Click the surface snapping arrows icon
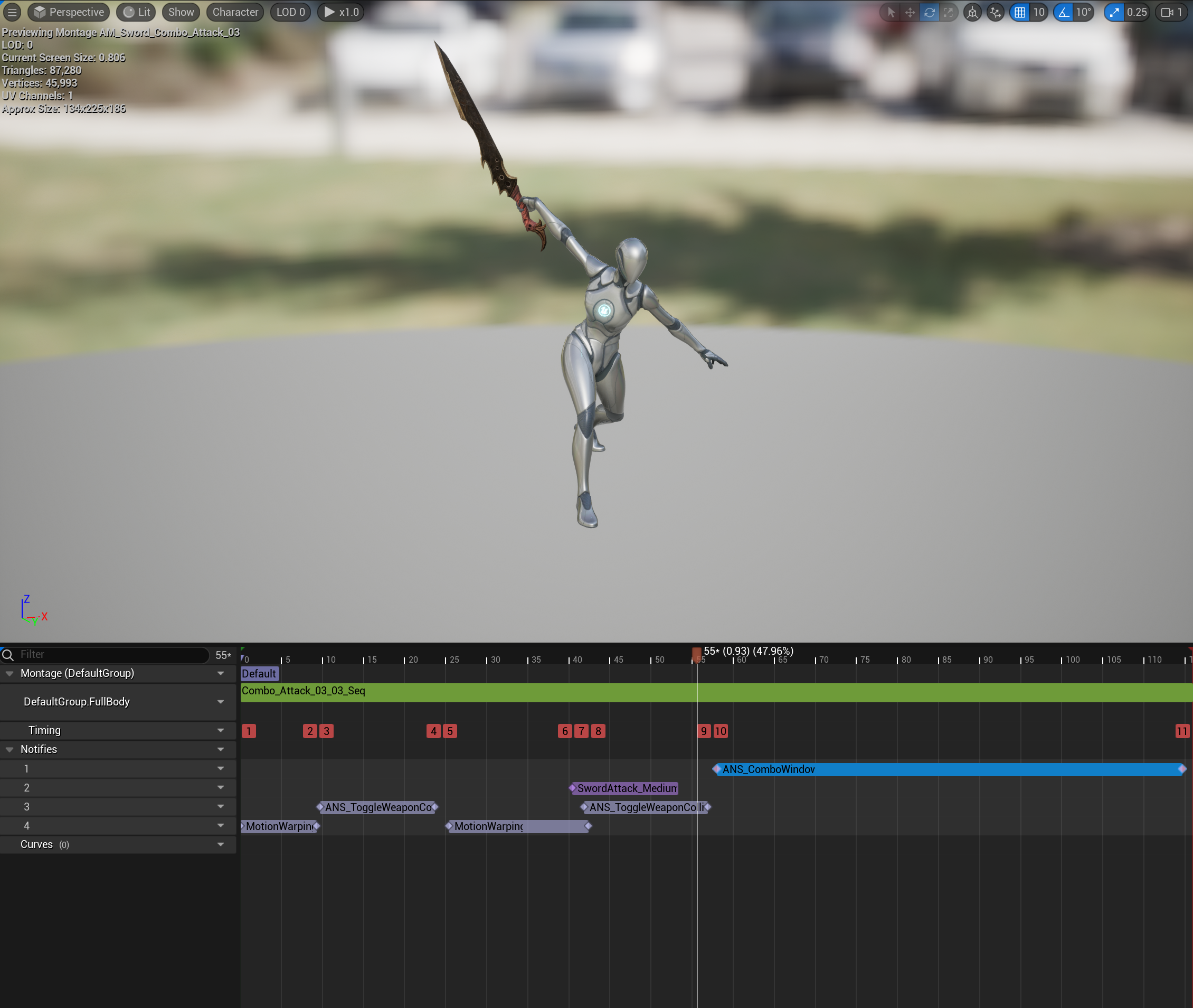Image resolution: width=1193 pixels, height=1008 pixels. click(996, 12)
